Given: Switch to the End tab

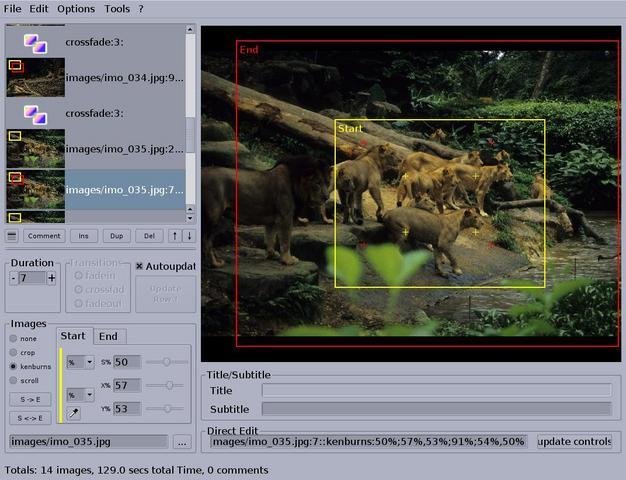Looking at the screenshot, I should (x=108, y=337).
